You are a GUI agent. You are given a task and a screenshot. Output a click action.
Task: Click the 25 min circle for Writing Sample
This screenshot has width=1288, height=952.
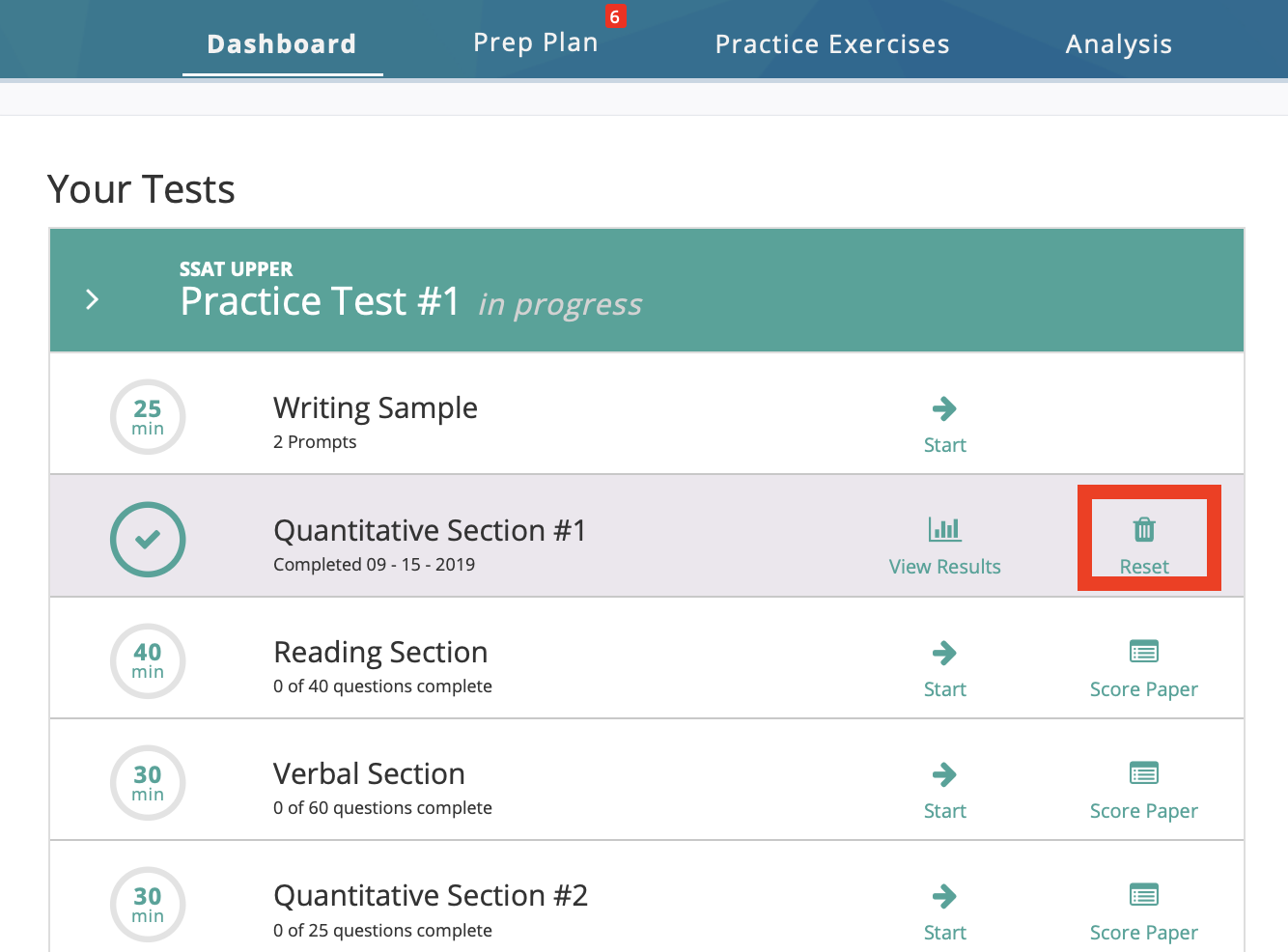point(148,416)
